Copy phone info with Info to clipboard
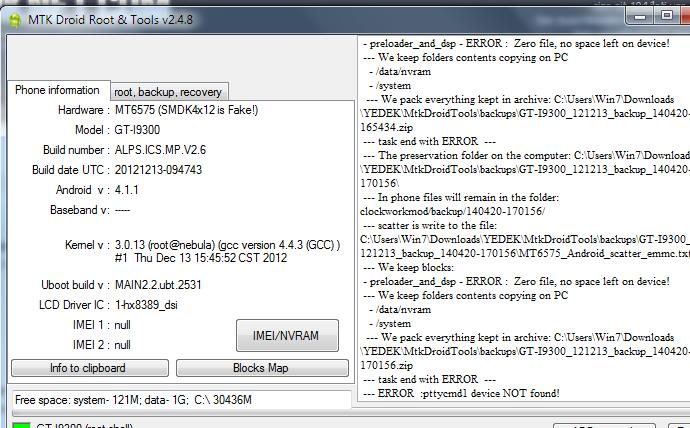 [90, 368]
